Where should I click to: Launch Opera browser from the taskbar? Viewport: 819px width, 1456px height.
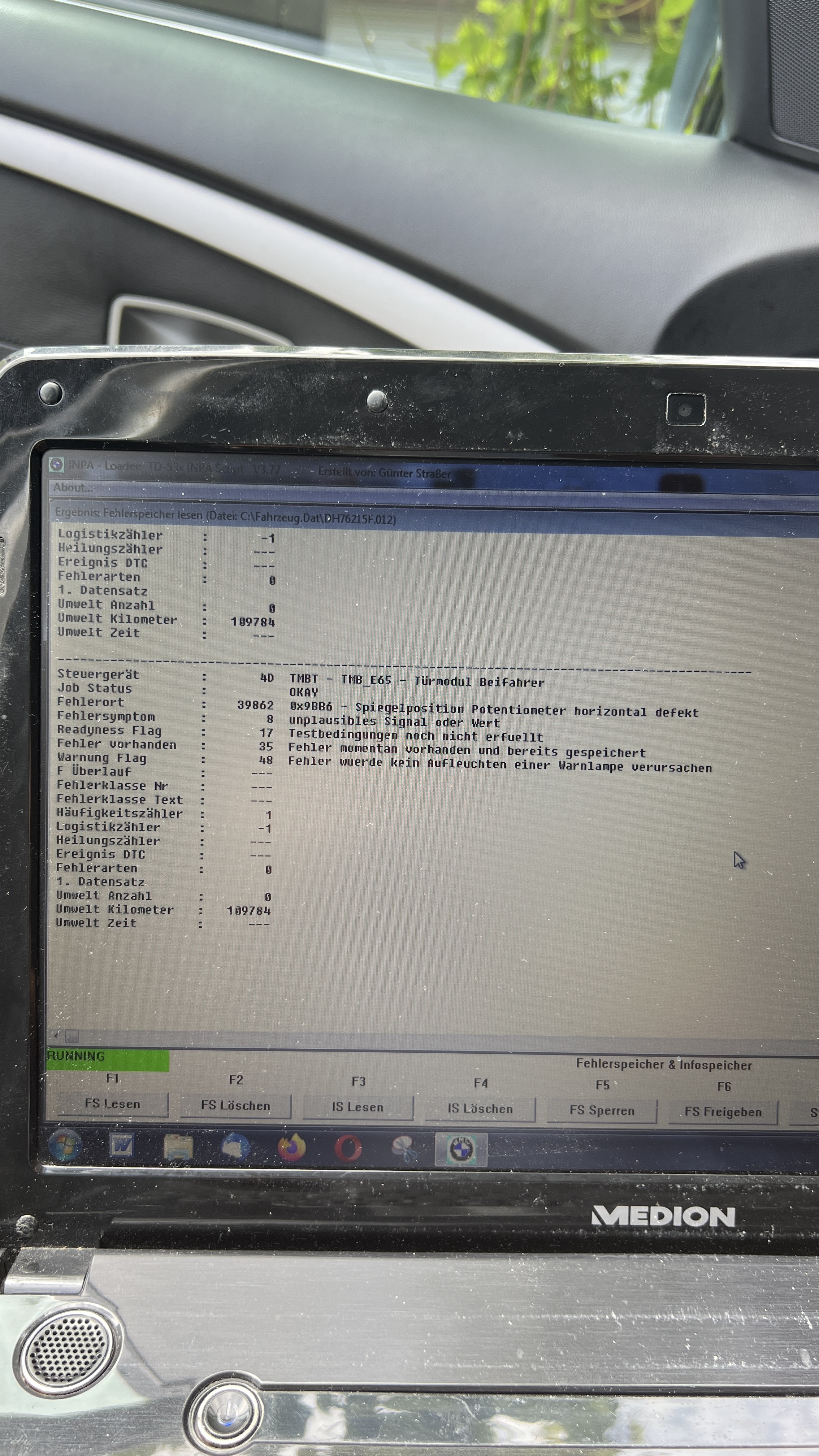[x=348, y=1149]
